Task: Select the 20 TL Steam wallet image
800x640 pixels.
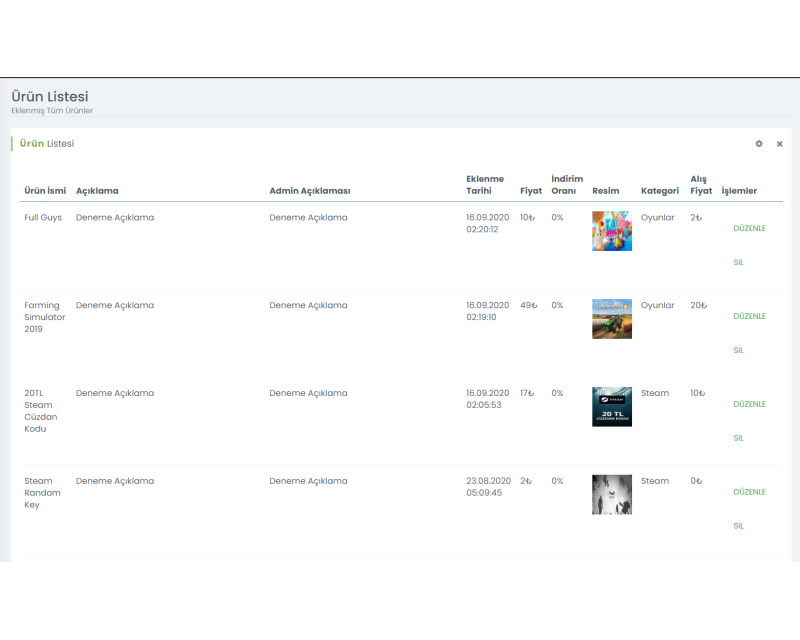Action: 611,407
